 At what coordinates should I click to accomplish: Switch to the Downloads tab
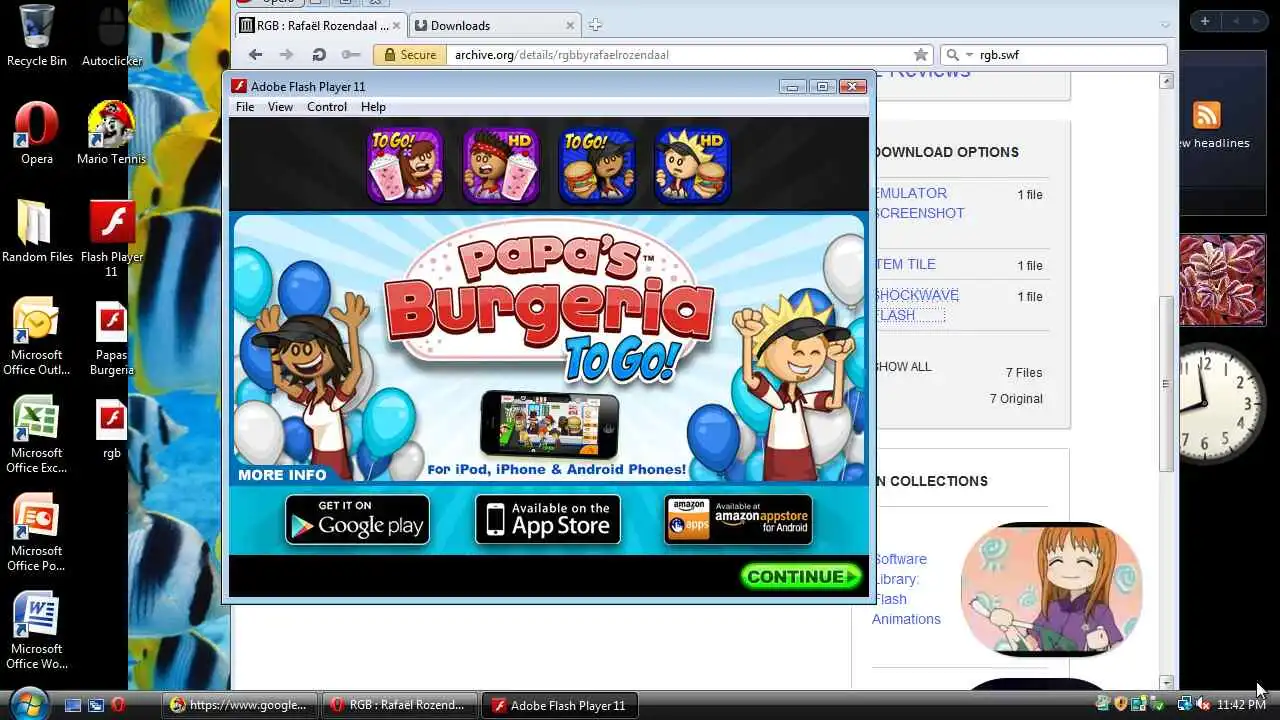pos(494,25)
